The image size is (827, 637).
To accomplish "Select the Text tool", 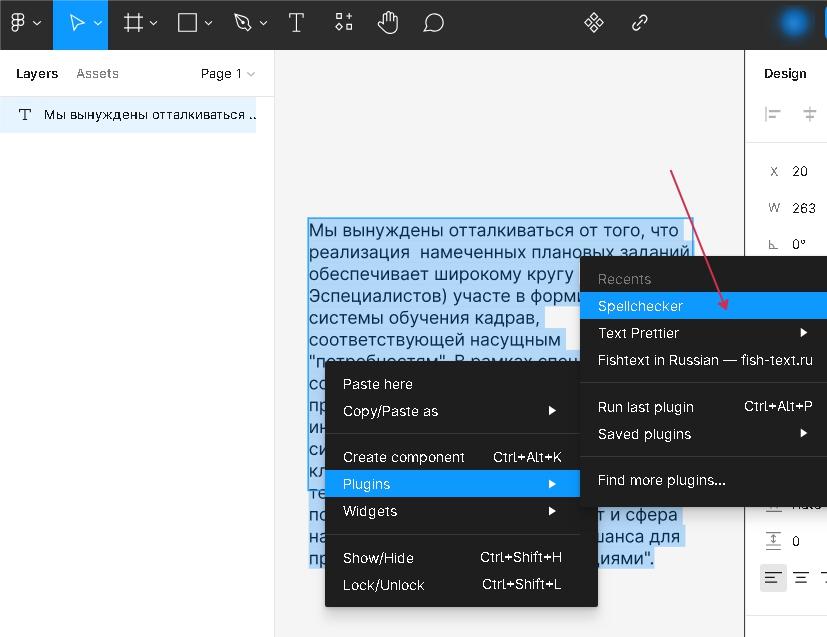I will click(x=296, y=23).
